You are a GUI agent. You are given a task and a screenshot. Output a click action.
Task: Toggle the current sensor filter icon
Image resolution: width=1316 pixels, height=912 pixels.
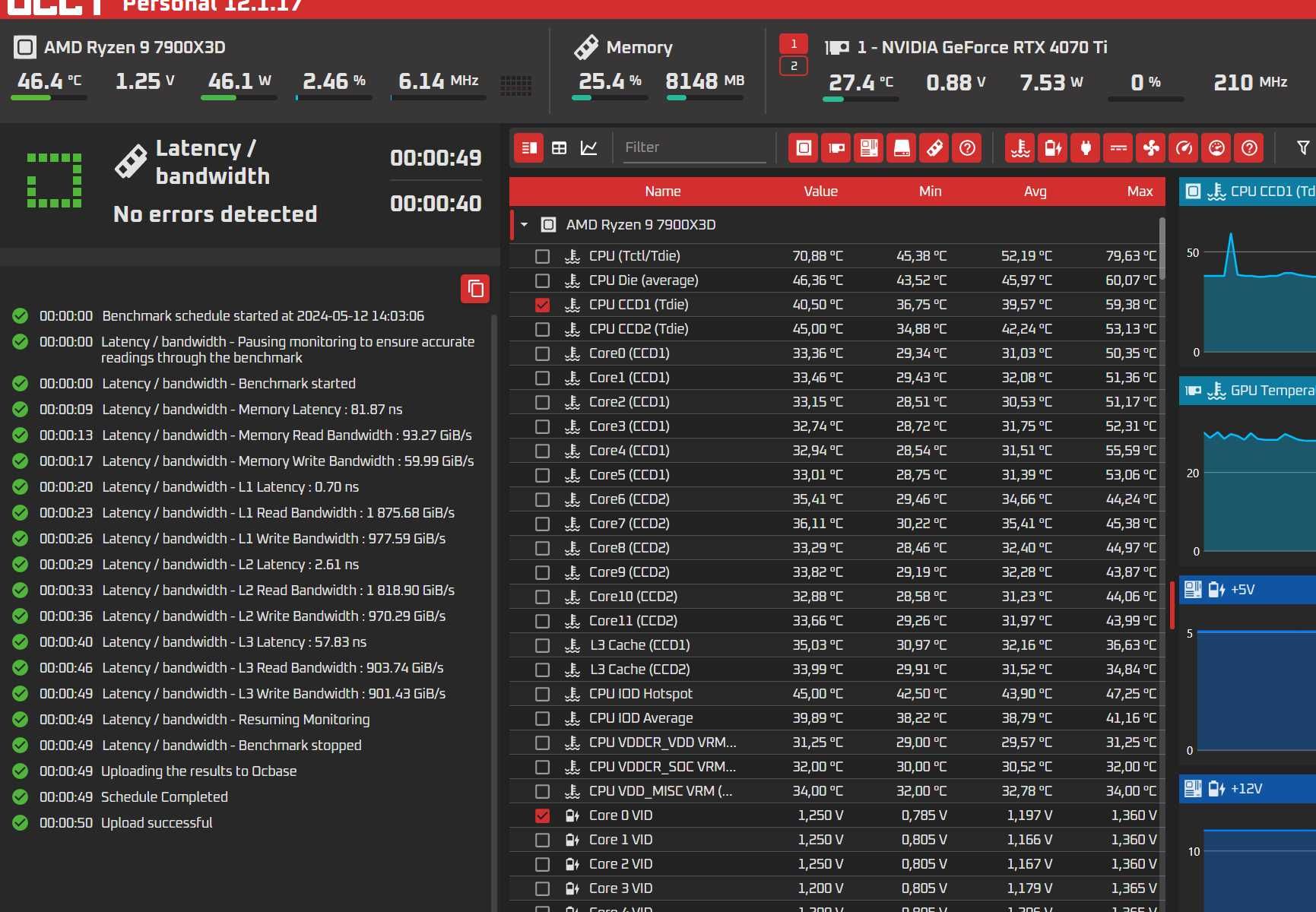(x=1118, y=147)
